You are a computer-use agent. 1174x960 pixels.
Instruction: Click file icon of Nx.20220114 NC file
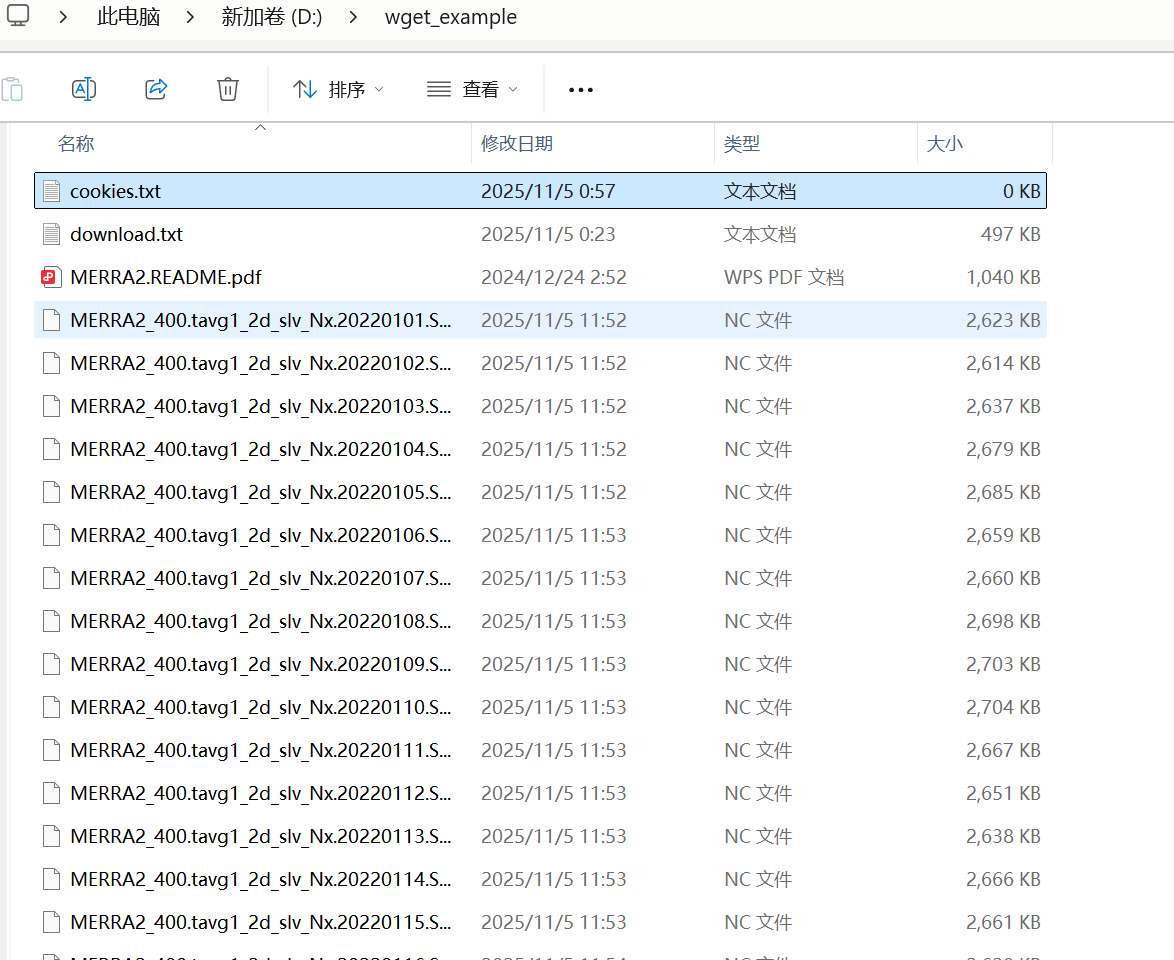pyautogui.click(x=51, y=879)
